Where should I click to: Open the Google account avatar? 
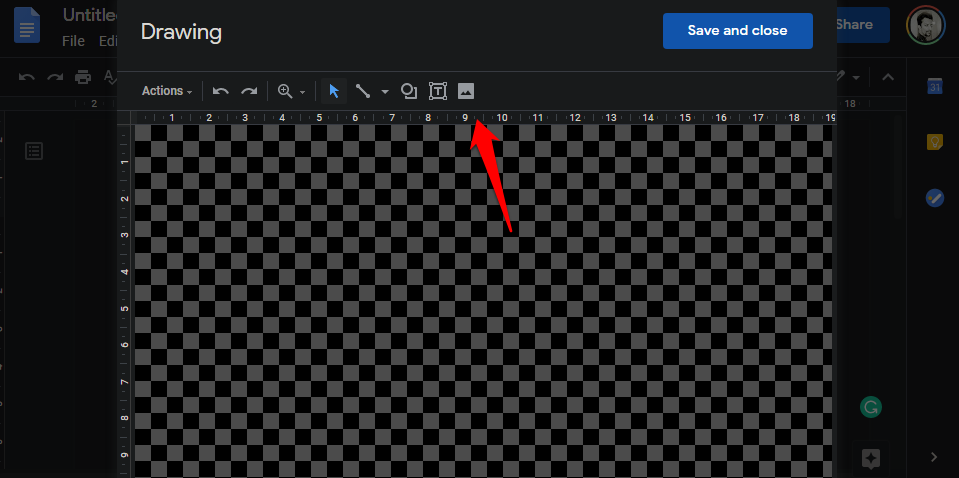coord(925,25)
